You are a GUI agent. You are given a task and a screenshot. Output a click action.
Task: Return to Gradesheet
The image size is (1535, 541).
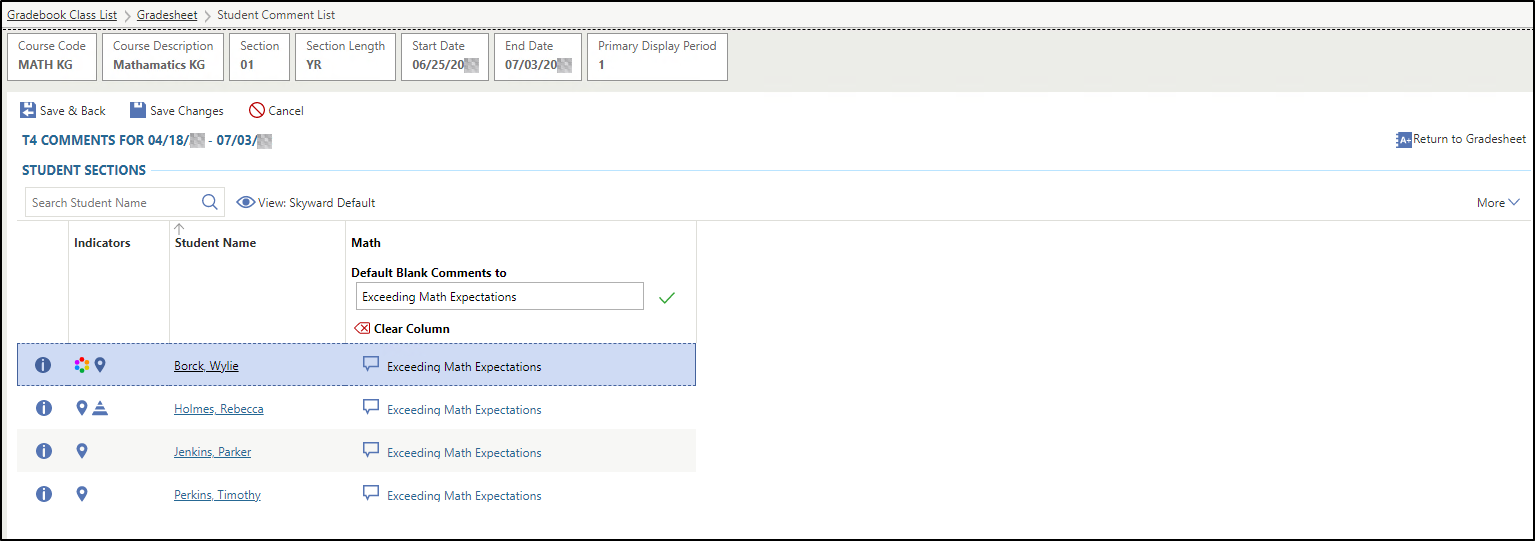pos(1461,140)
